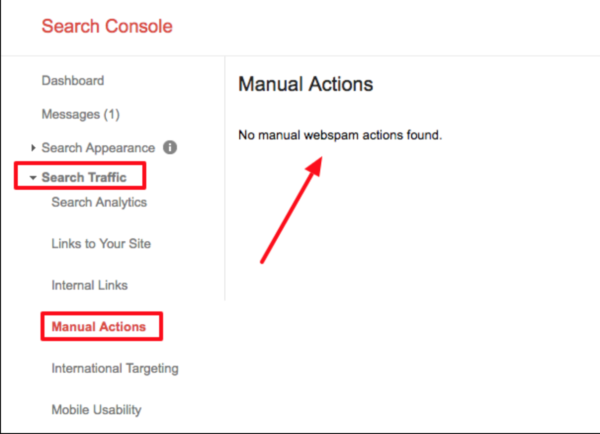Collapse the Search Traffic arrow
This screenshot has width=600, height=434.
(x=33, y=178)
